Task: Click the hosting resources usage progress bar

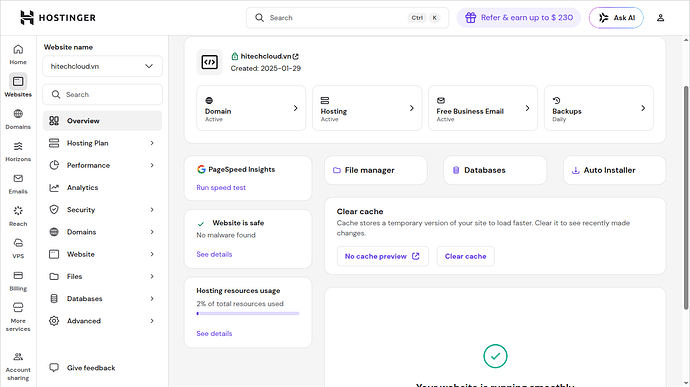Action: (x=248, y=313)
